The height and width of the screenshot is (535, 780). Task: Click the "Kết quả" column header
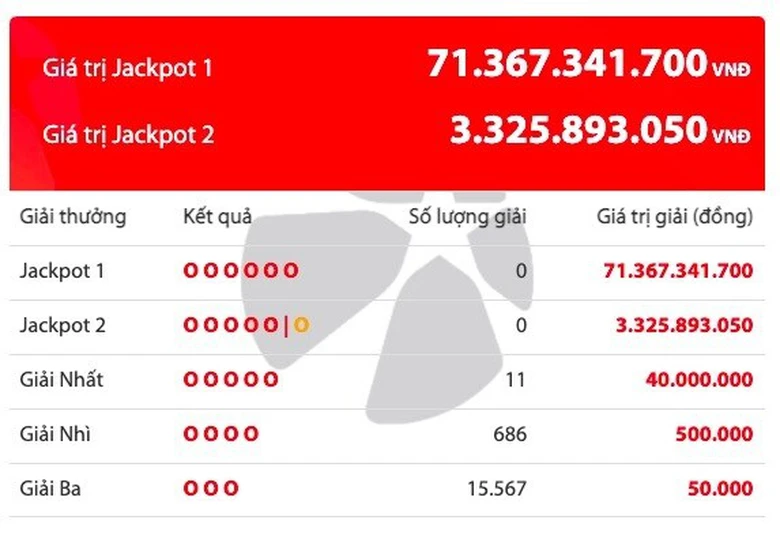(217, 217)
